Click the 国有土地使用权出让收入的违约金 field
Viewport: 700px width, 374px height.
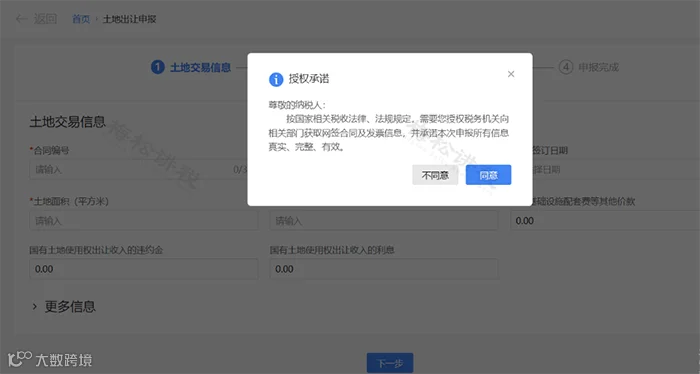click(x=144, y=269)
